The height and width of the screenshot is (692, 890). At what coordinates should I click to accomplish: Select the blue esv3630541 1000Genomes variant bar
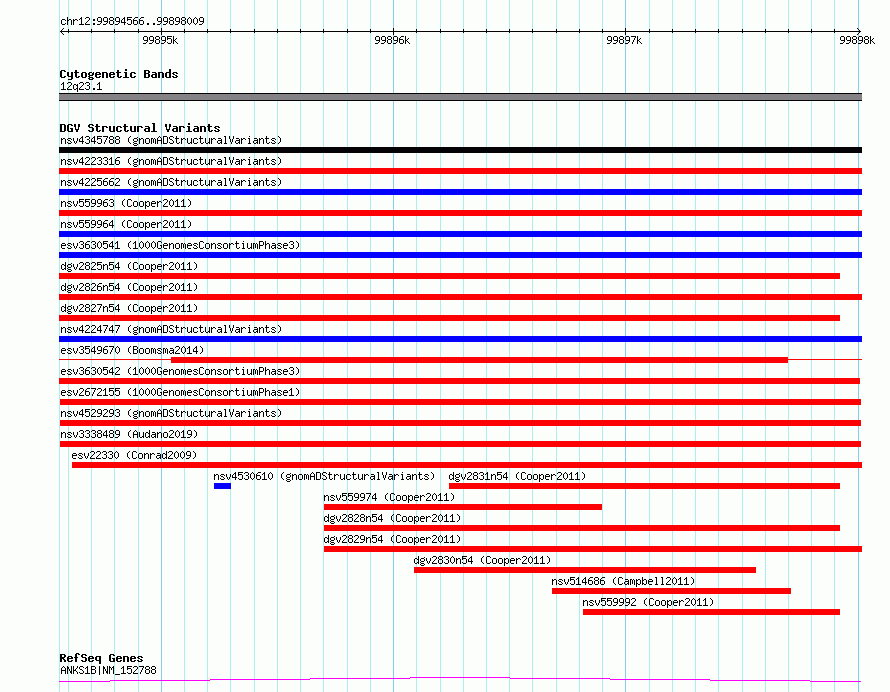pos(460,255)
